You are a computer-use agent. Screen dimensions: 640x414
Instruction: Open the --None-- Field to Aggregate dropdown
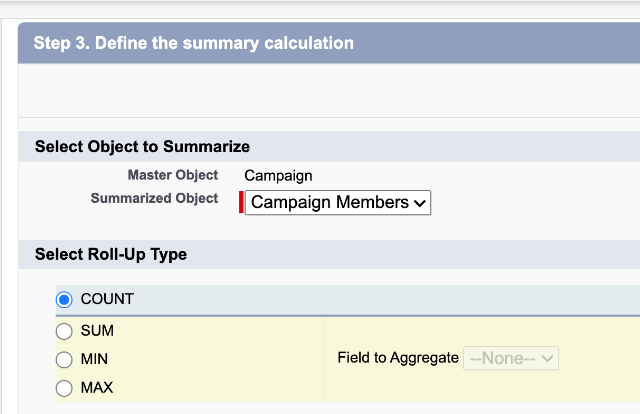[511, 358]
